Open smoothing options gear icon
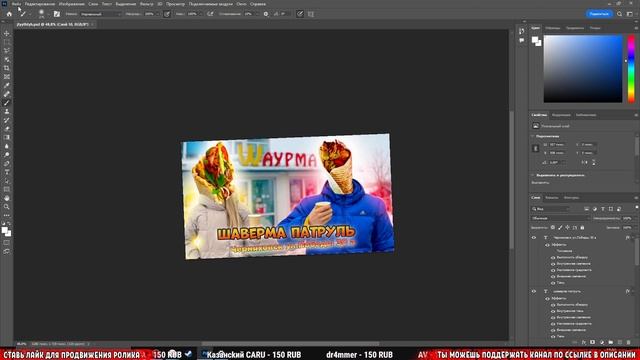 coord(266,14)
